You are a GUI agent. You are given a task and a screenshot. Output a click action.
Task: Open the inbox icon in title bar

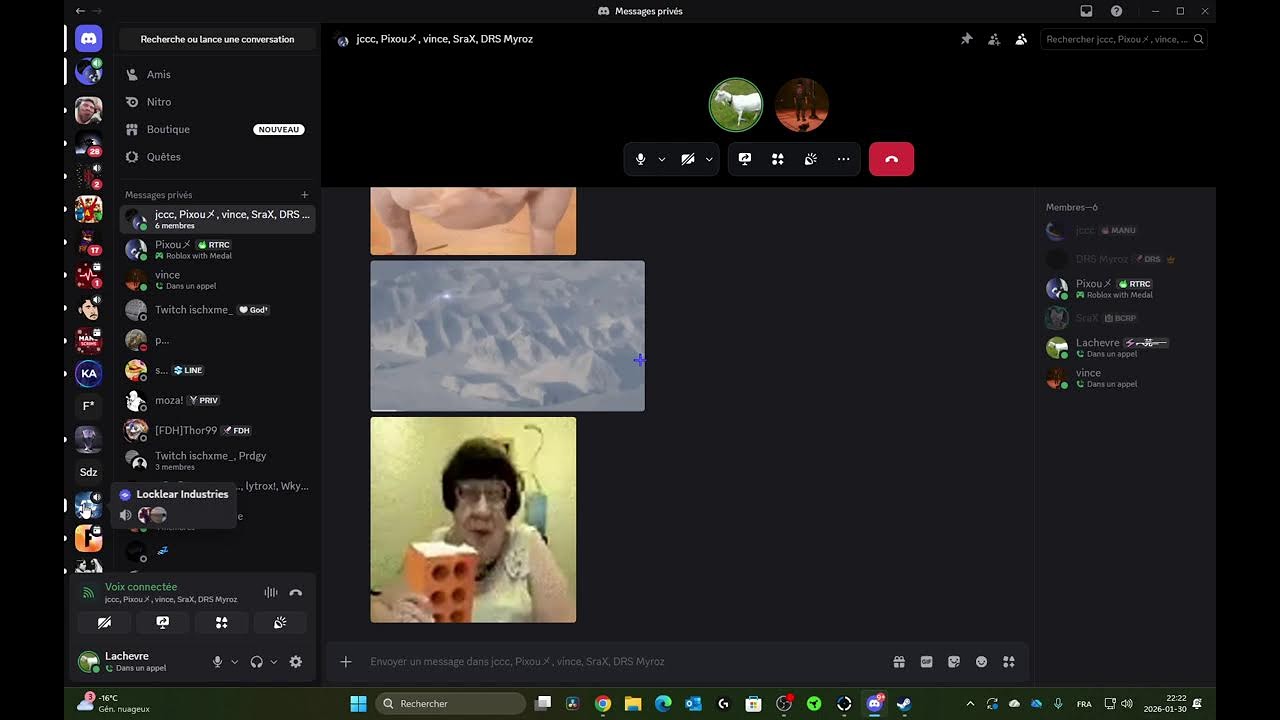click(1086, 11)
